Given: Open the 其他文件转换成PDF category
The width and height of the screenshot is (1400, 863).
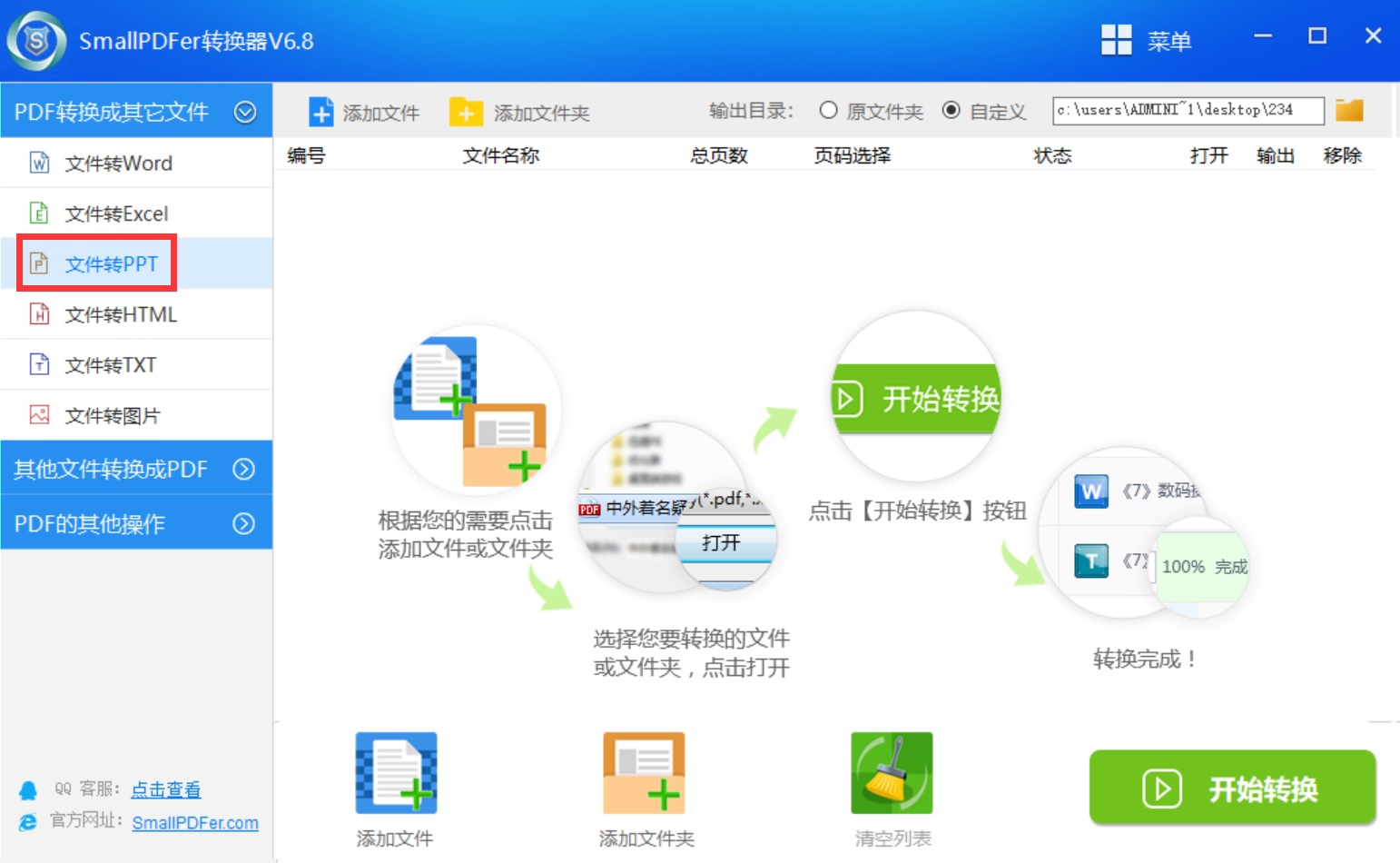Looking at the screenshot, I should coord(136,469).
